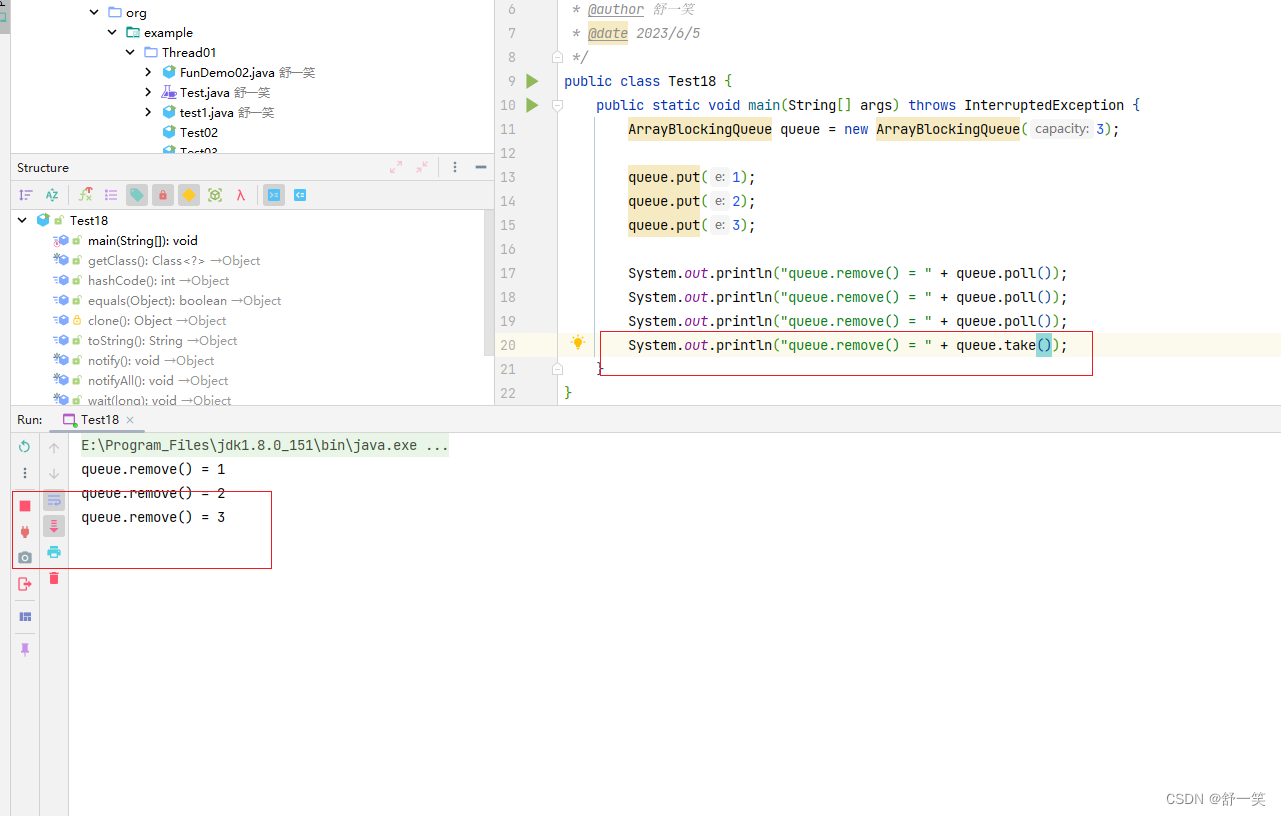Select clone() method in Structure

[x=157, y=320]
